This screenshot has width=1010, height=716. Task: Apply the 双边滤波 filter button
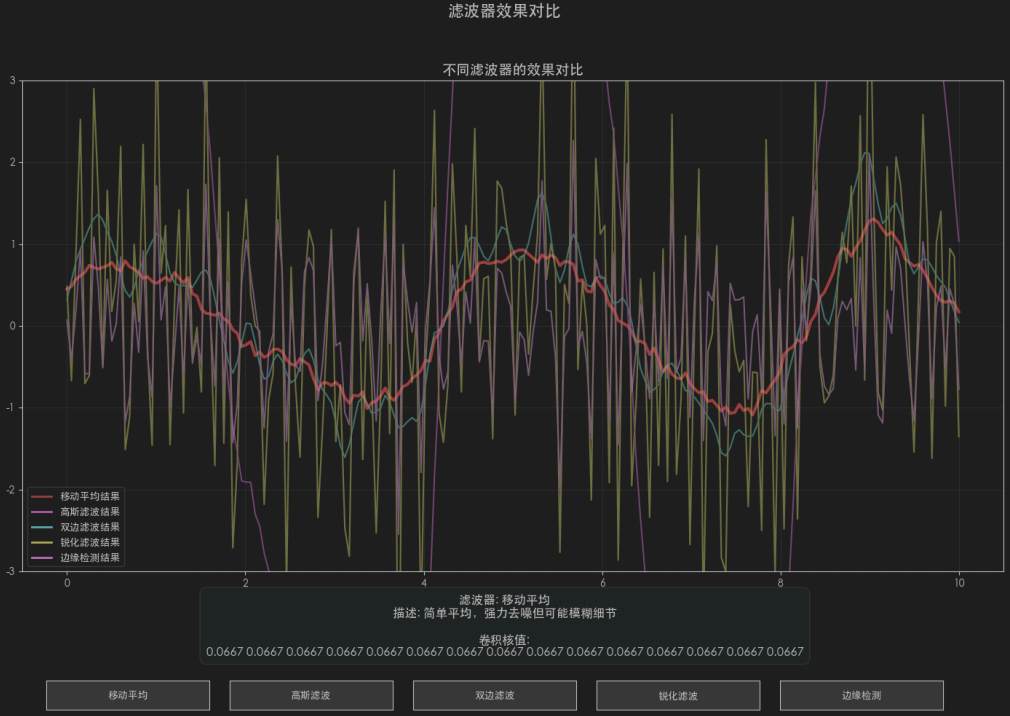coord(495,695)
